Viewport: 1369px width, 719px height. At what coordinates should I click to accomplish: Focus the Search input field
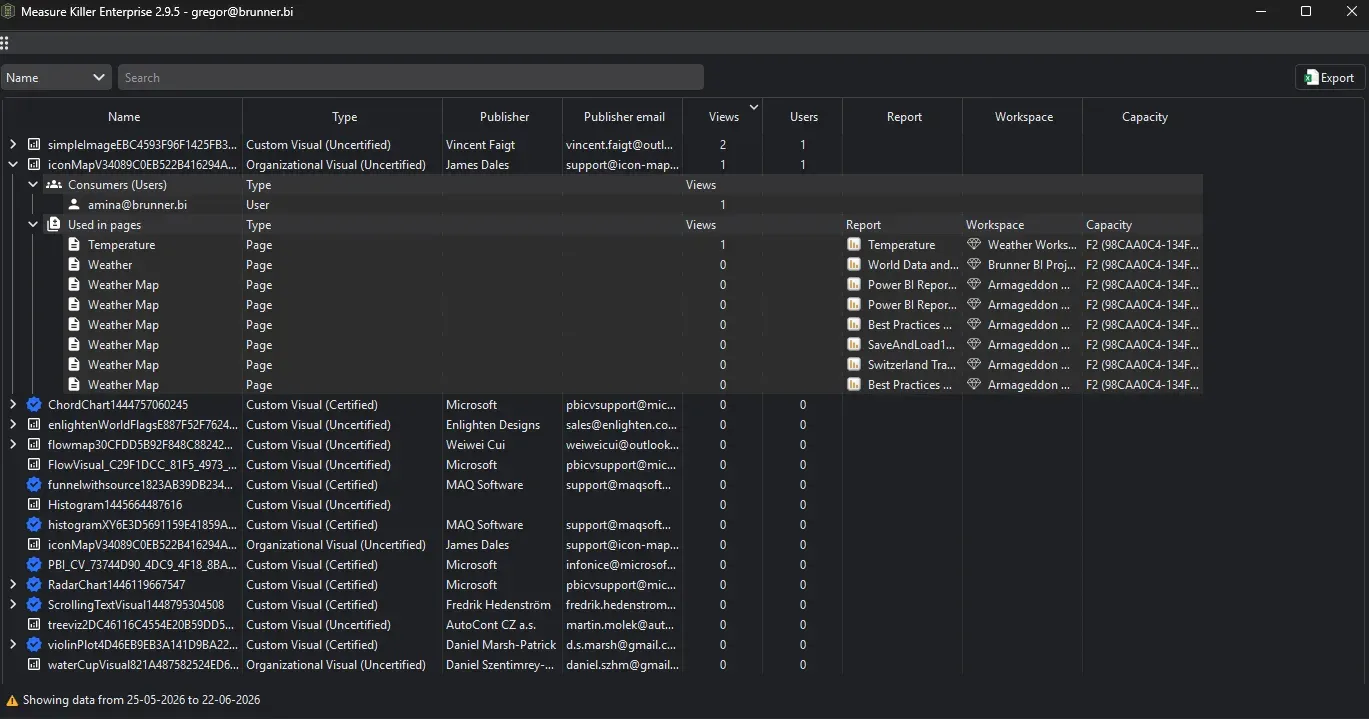coord(411,78)
